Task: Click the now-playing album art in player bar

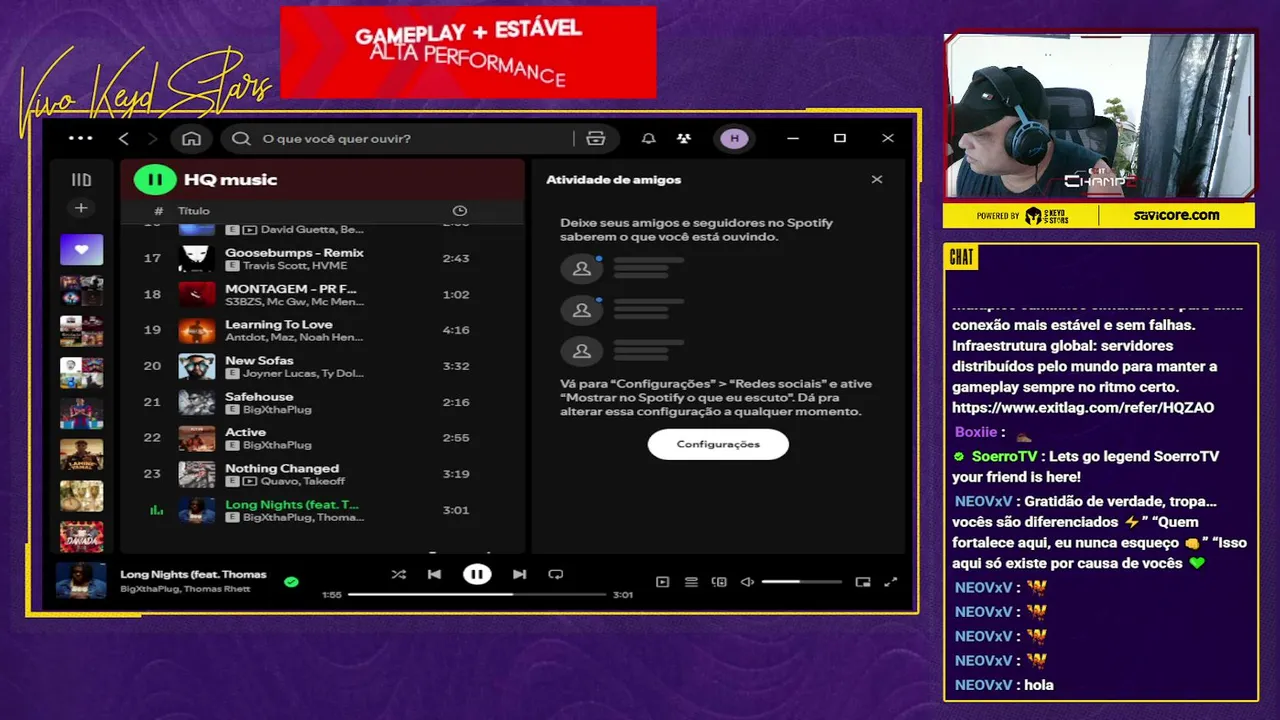Action: [x=81, y=581]
